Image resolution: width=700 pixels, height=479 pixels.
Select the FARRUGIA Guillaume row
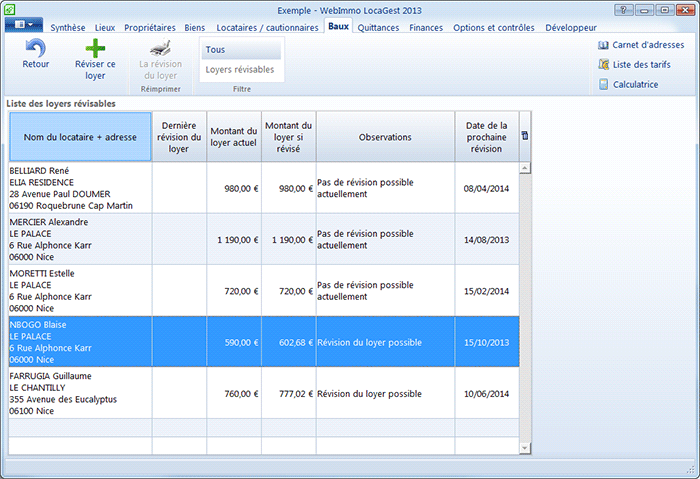pos(80,393)
